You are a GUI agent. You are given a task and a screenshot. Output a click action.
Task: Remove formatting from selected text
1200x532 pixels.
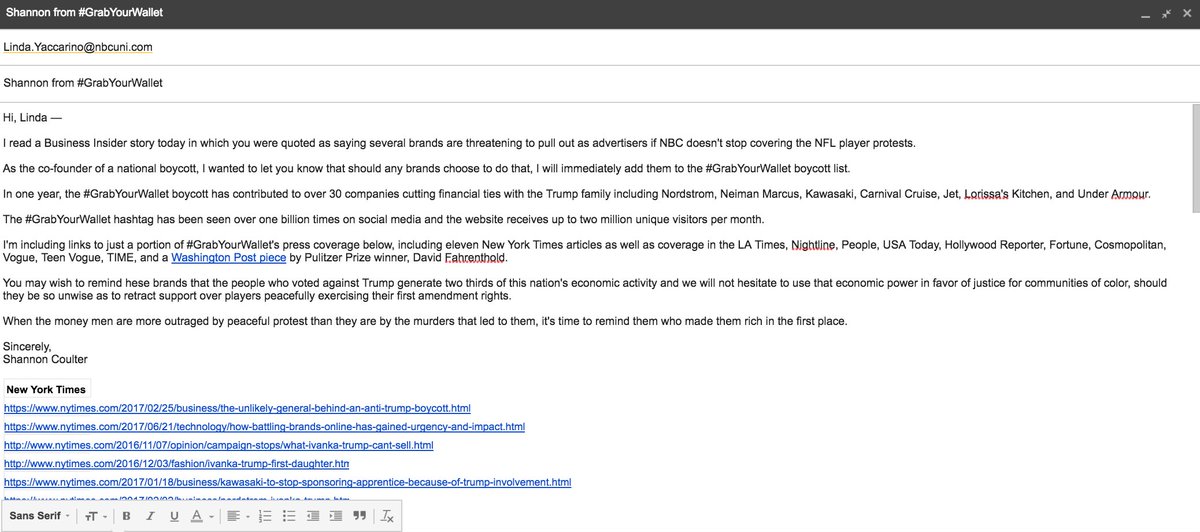coord(388,516)
